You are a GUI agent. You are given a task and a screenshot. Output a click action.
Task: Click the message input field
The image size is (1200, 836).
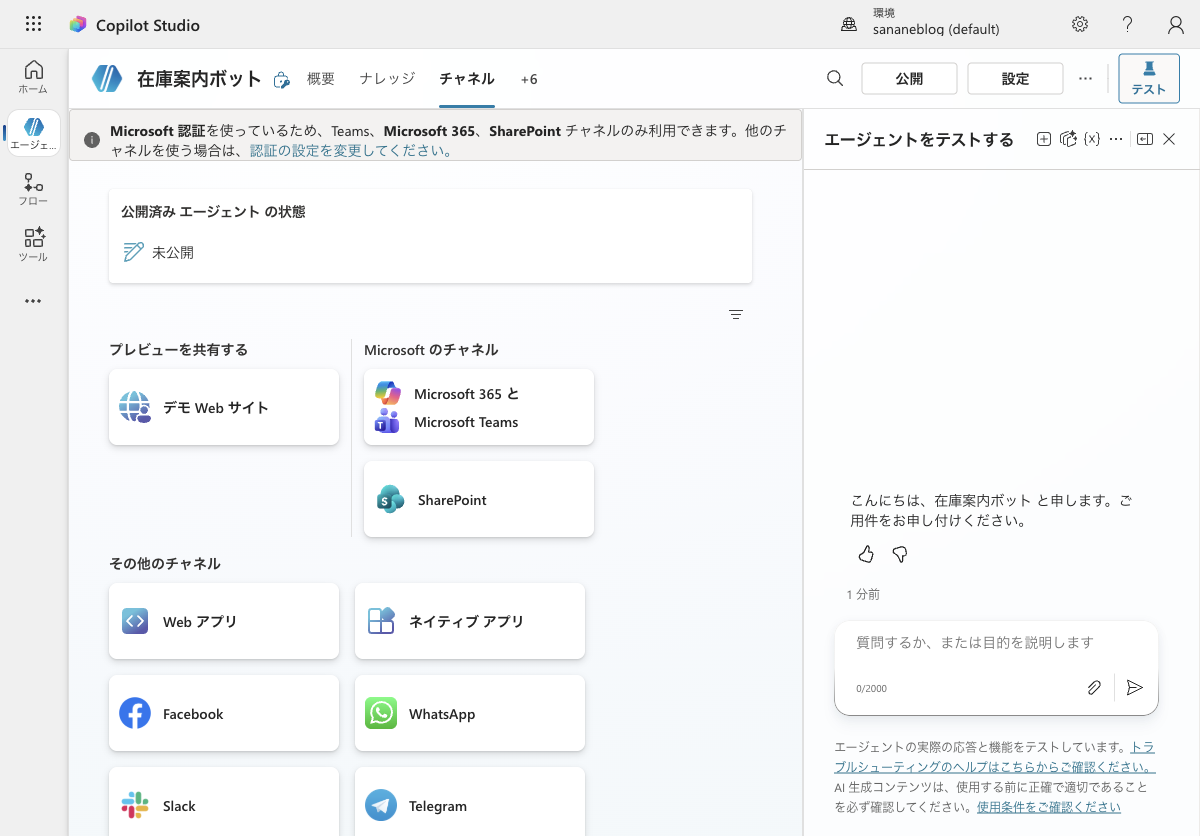pos(996,643)
